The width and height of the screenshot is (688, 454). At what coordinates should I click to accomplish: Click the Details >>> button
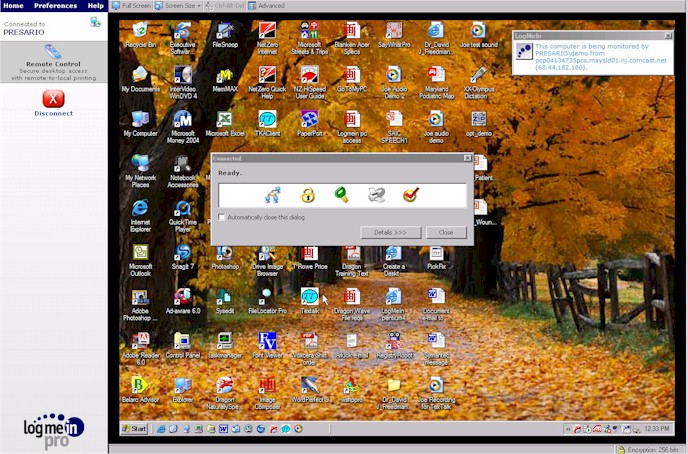[391, 232]
